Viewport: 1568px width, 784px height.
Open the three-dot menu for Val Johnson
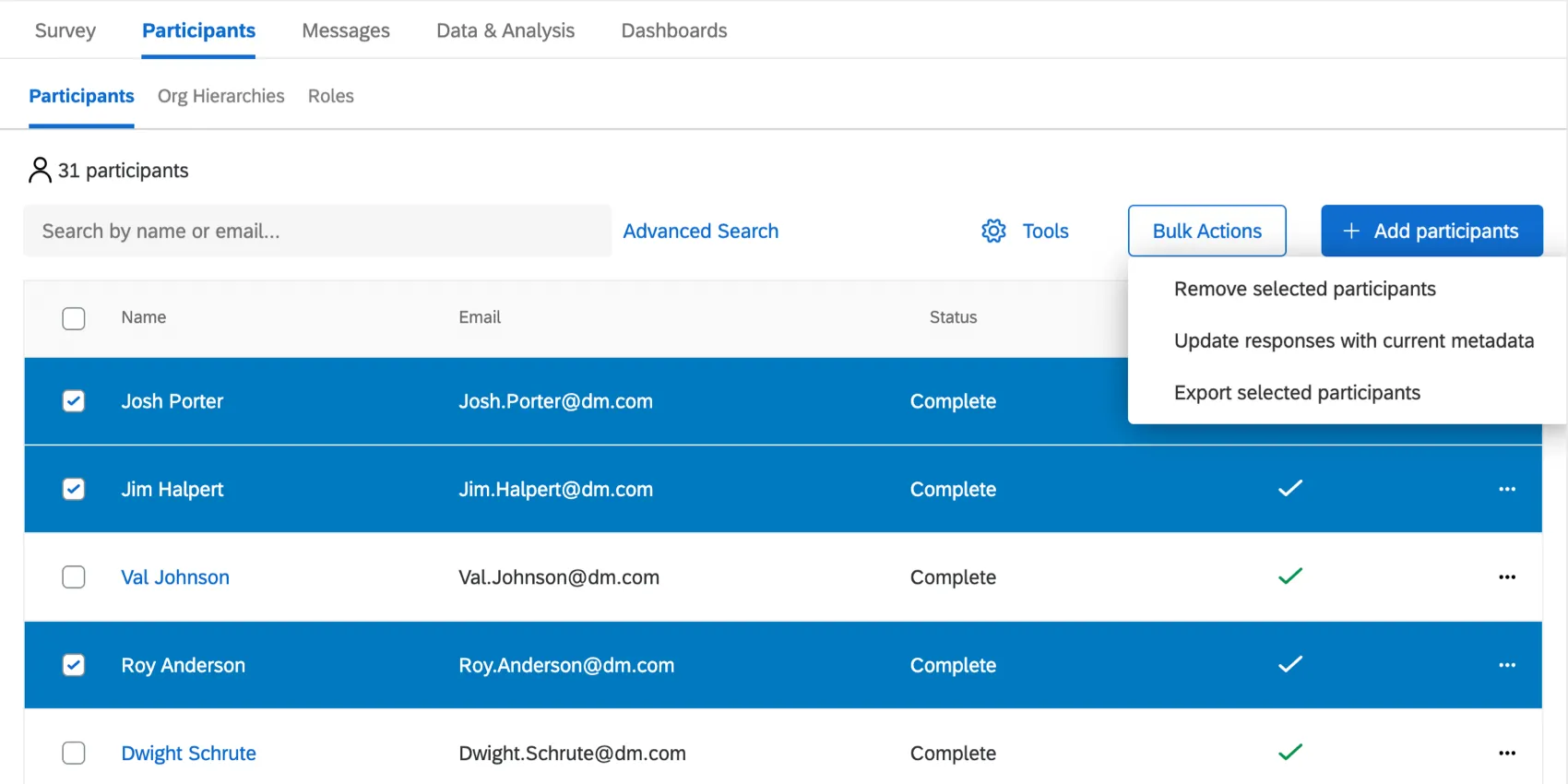pos(1507,577)
